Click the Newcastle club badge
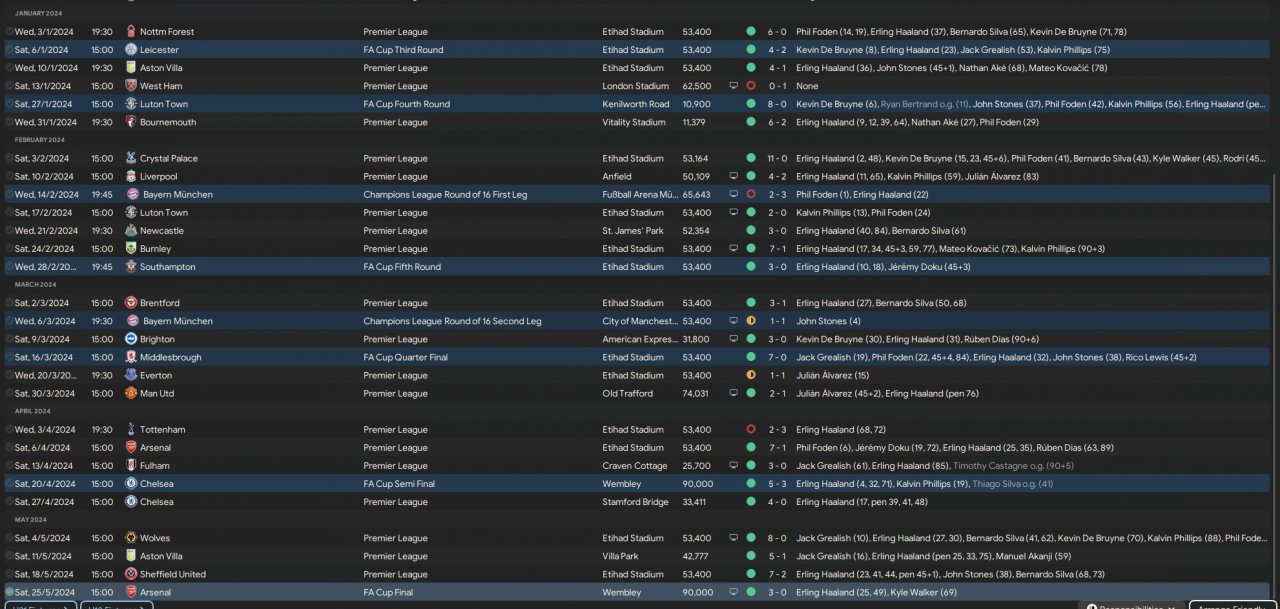 click(x=131, y=231)
